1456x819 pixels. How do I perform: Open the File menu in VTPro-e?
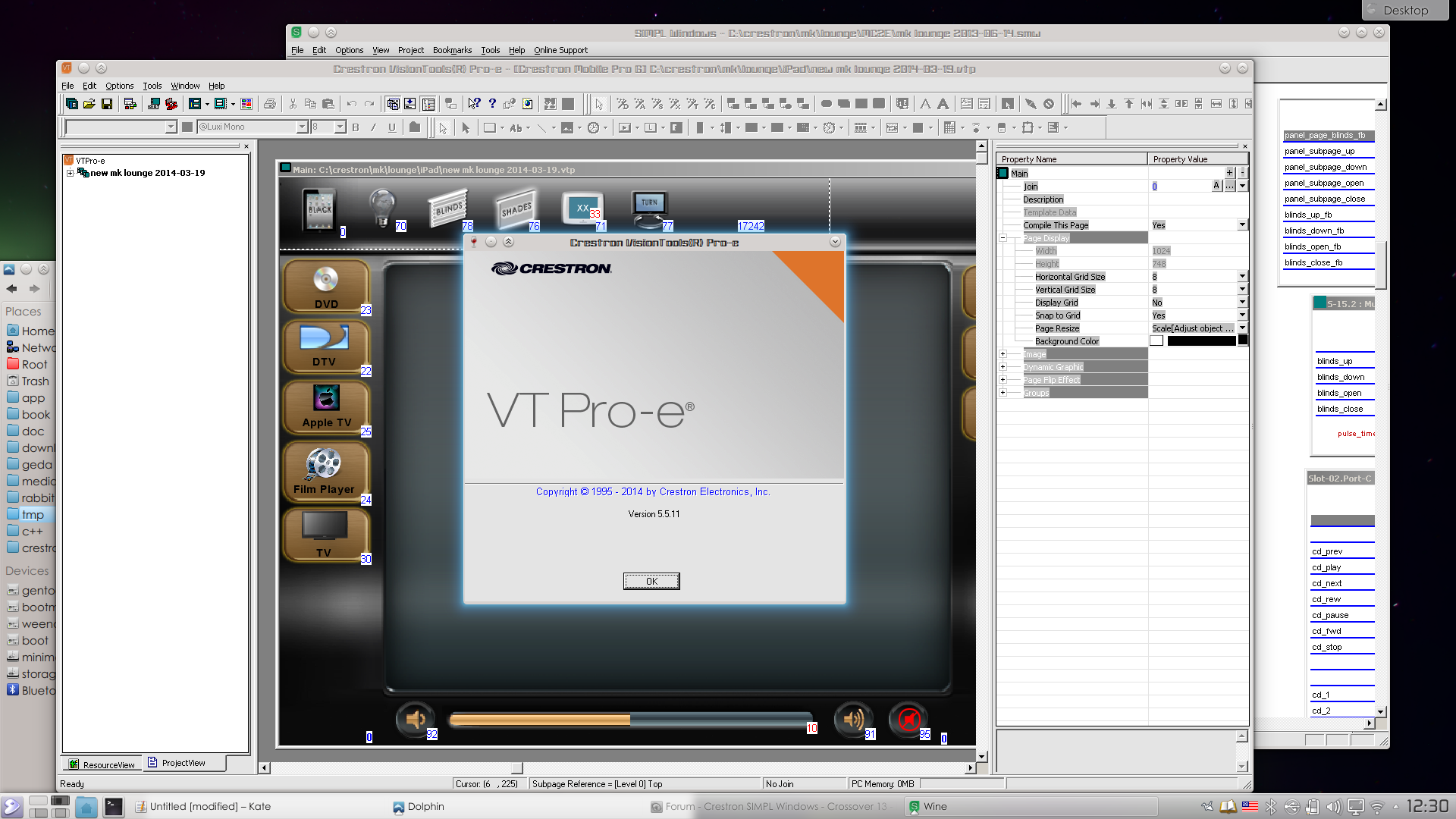67,85
